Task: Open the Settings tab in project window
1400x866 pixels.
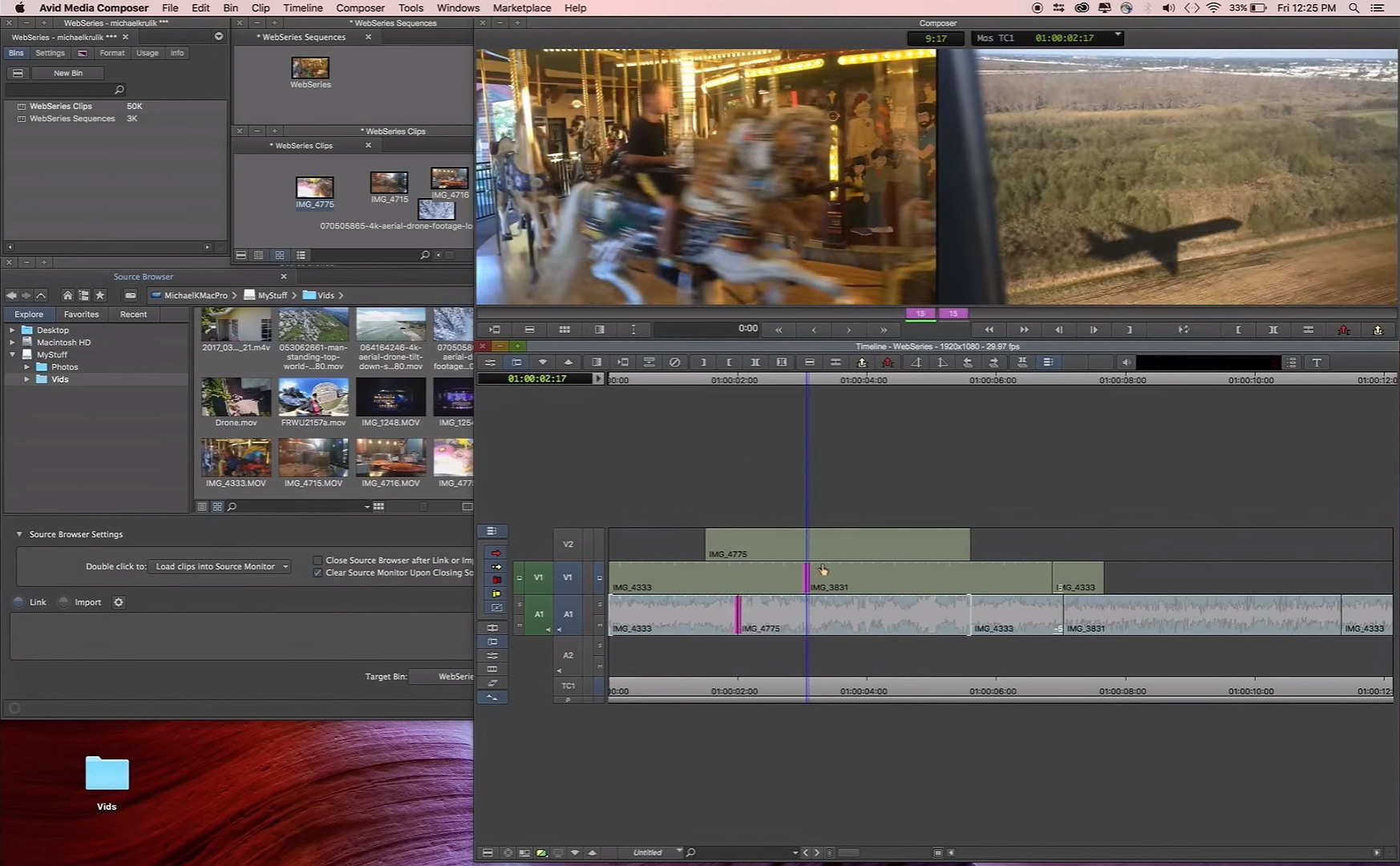Action: tap(50, 53)
